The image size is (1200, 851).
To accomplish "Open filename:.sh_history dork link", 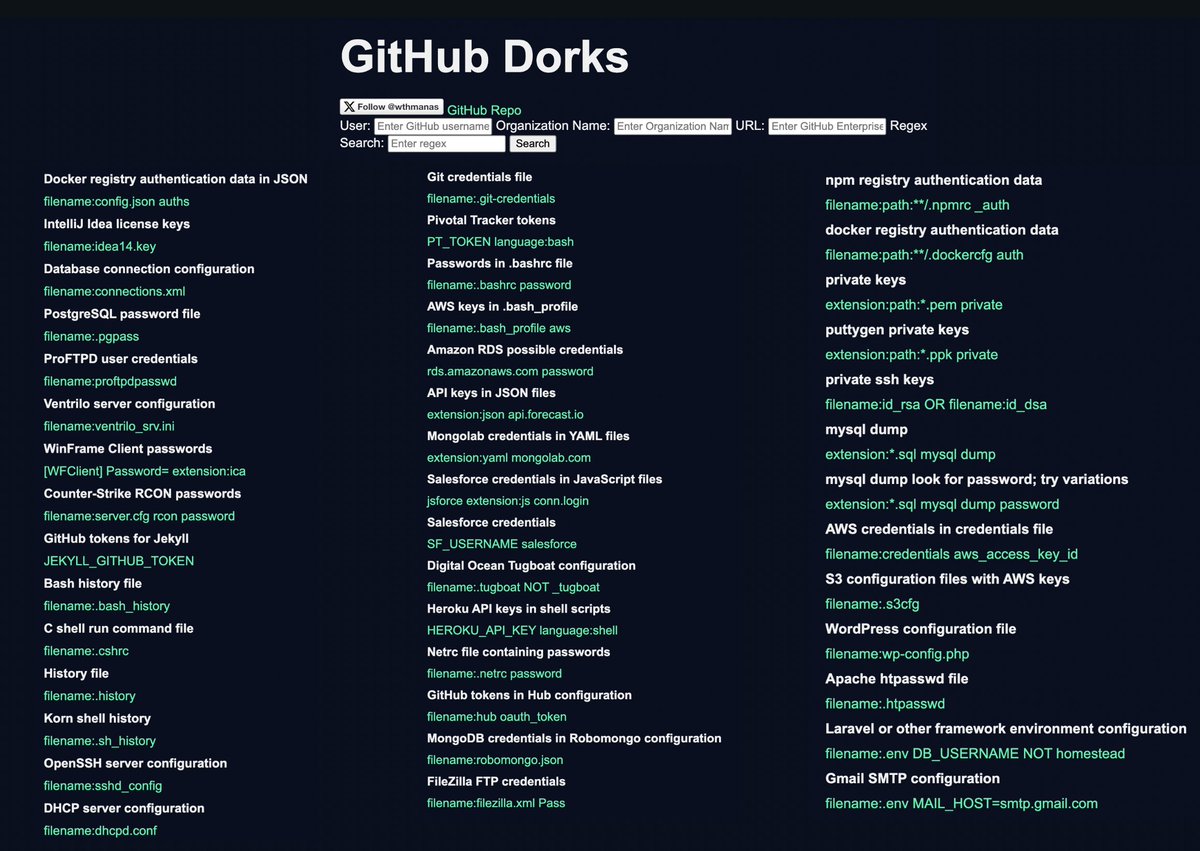I will tap(100, 741).
